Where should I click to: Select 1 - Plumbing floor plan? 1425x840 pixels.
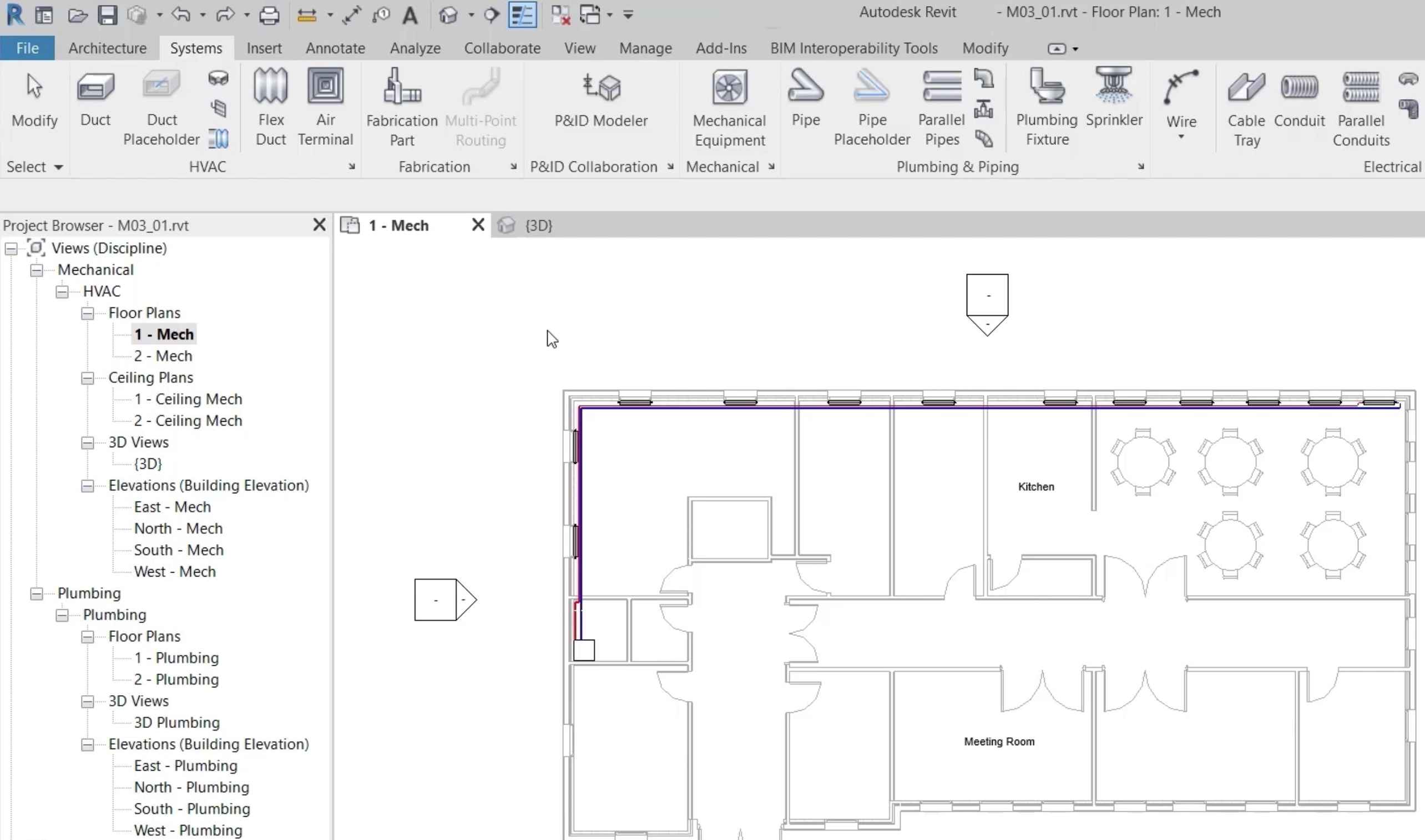(176, 659)
